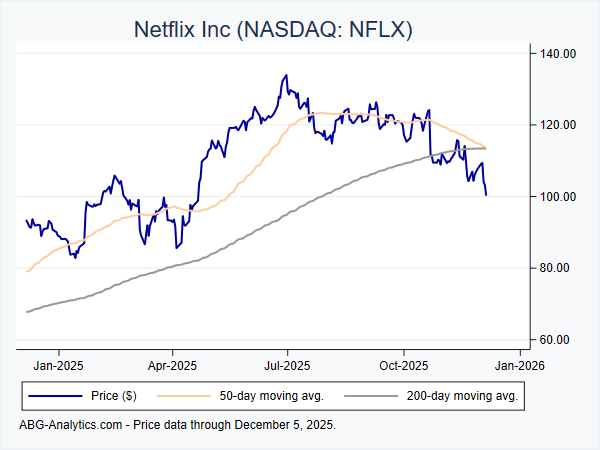Select the 200-day moving avg. legend label
Screen dimensions: 600x450
(463, 396)
